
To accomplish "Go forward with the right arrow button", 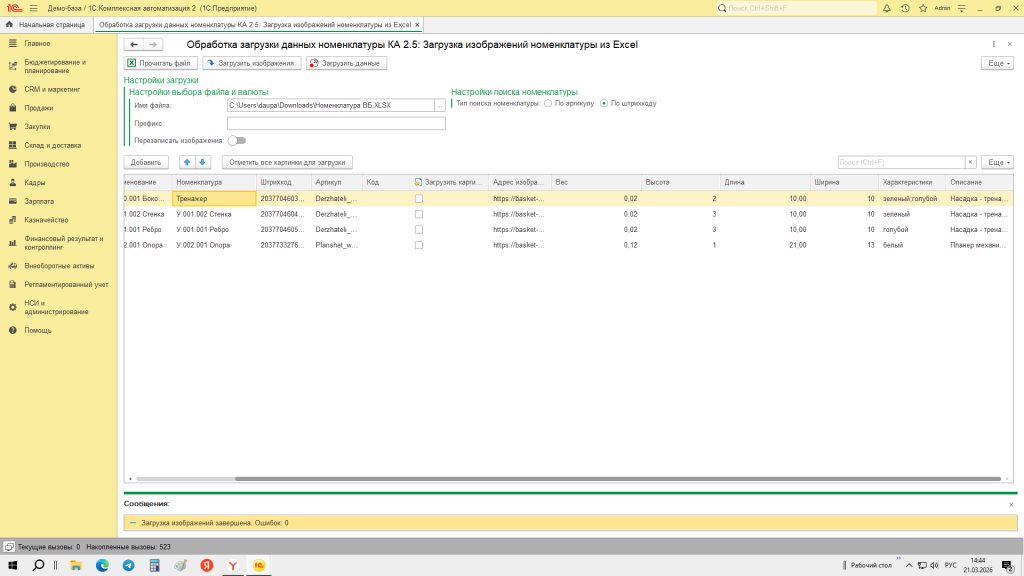I will tap(153, 44).
